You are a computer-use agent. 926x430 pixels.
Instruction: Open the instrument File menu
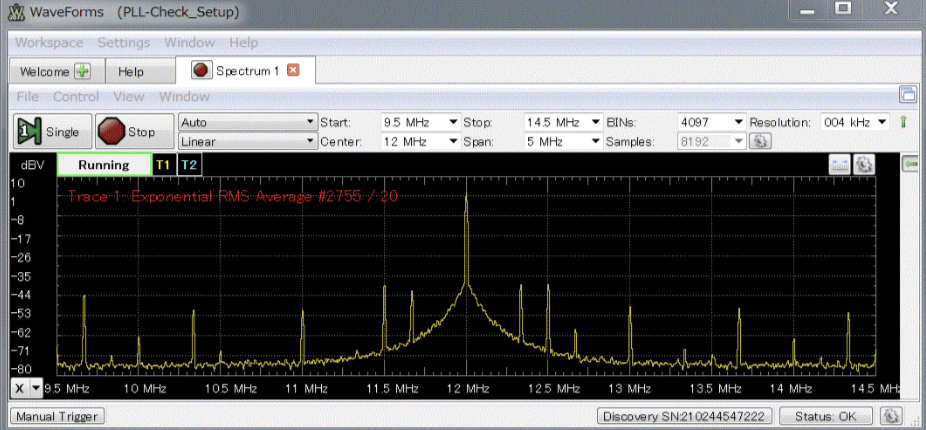28,96
